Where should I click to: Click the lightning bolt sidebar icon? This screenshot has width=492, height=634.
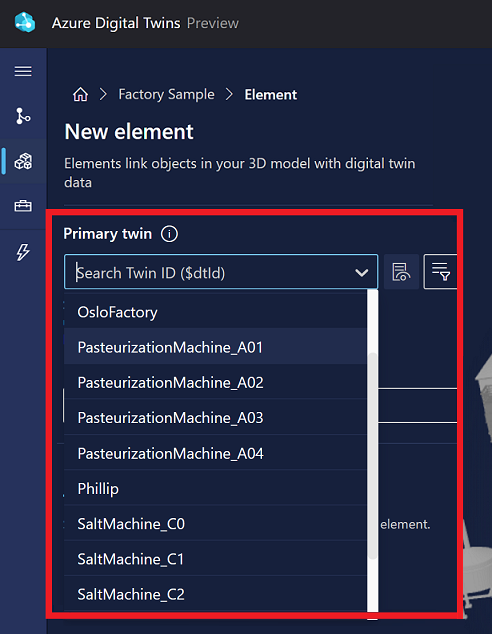click(23, 252)
